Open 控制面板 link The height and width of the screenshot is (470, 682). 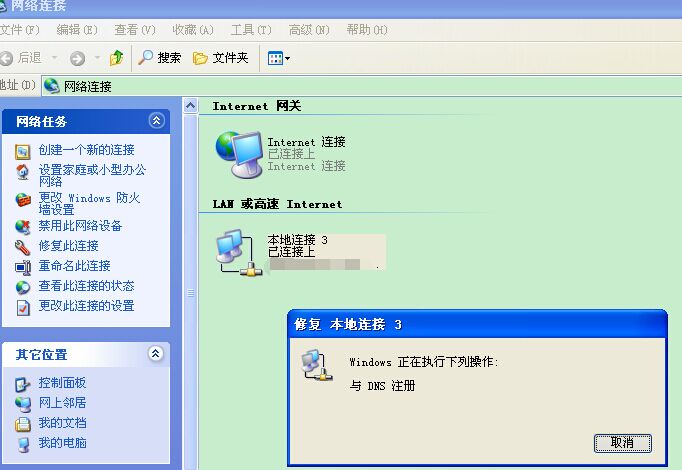click(62, 383)
